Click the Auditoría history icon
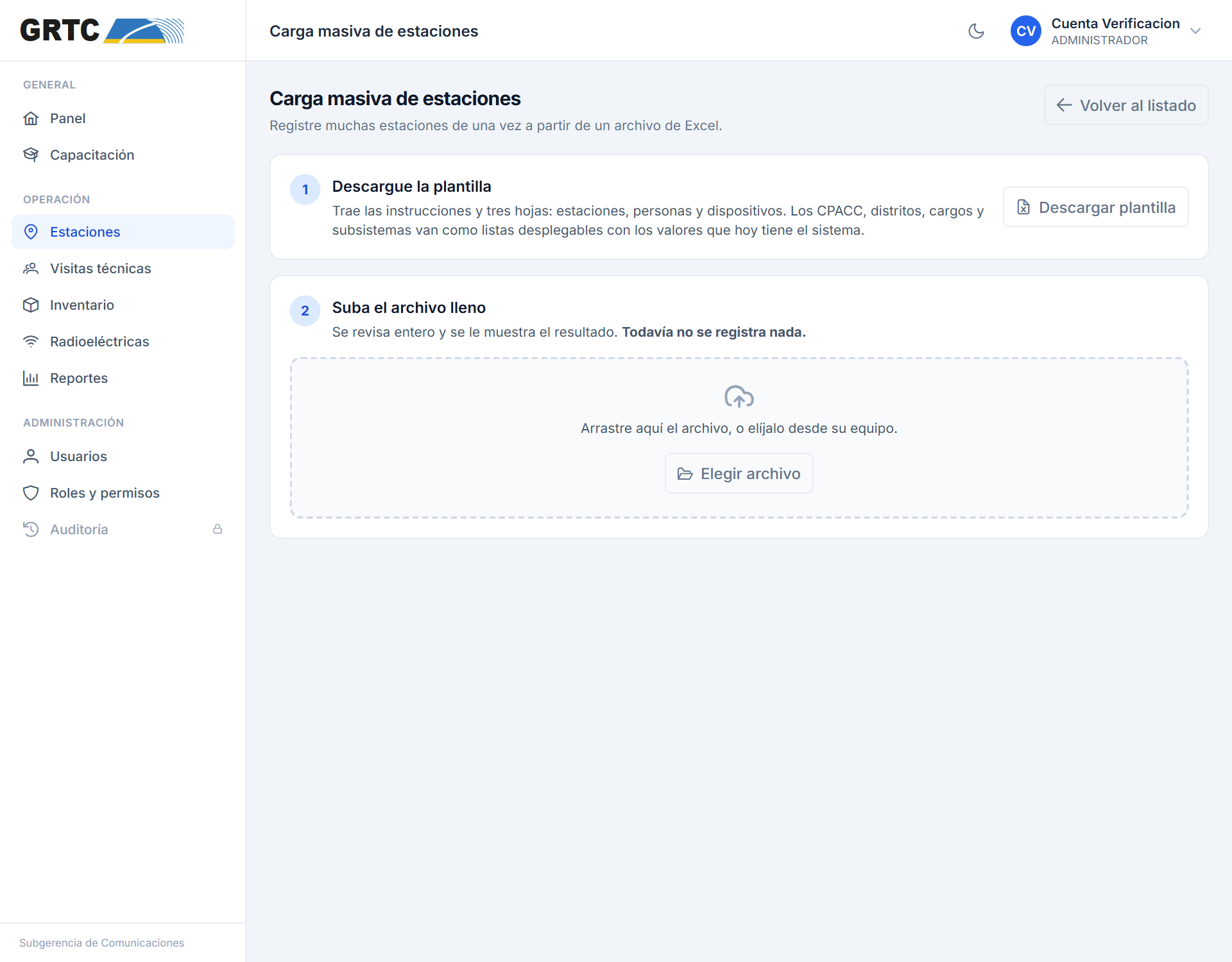Screen dimensions: 1232x962 click(31, 530)
